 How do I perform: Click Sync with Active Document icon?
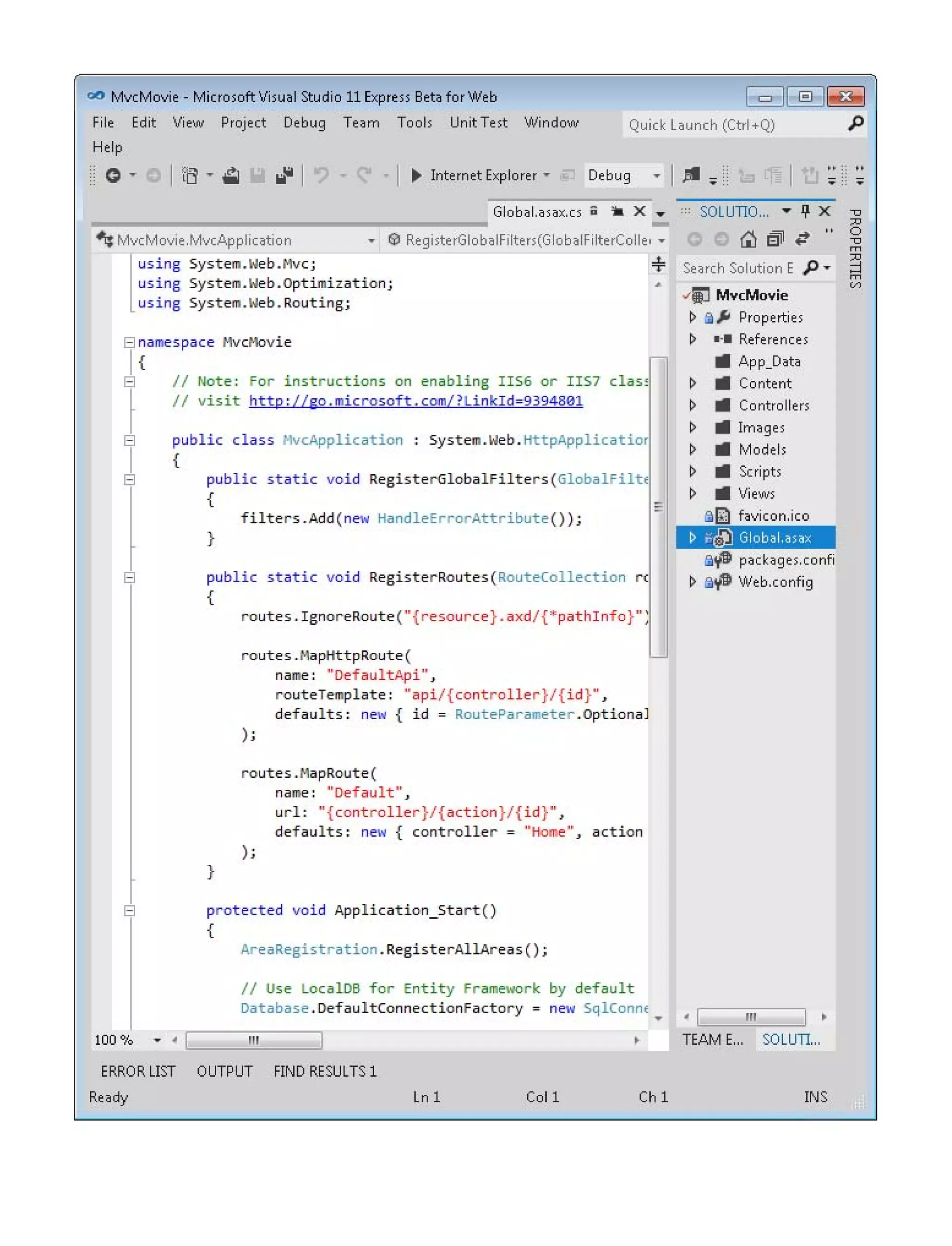click(x=801, y=239)
